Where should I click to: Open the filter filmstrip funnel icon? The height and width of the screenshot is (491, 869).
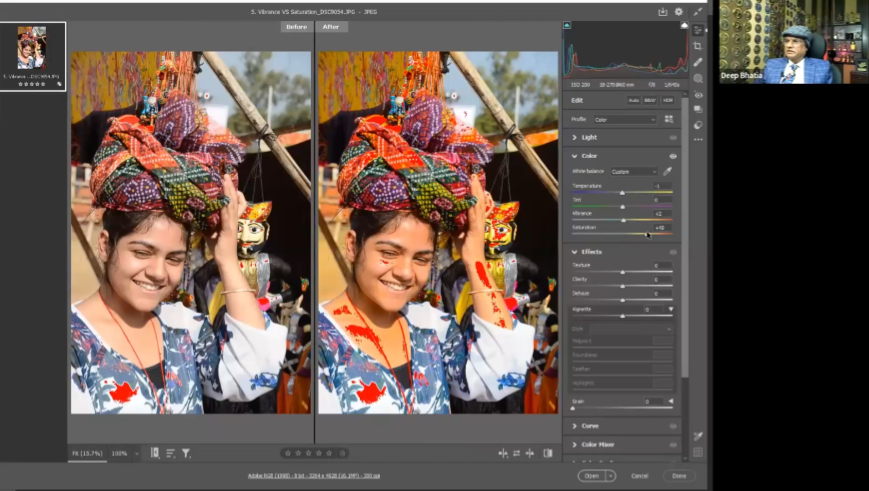coord(186,453)
